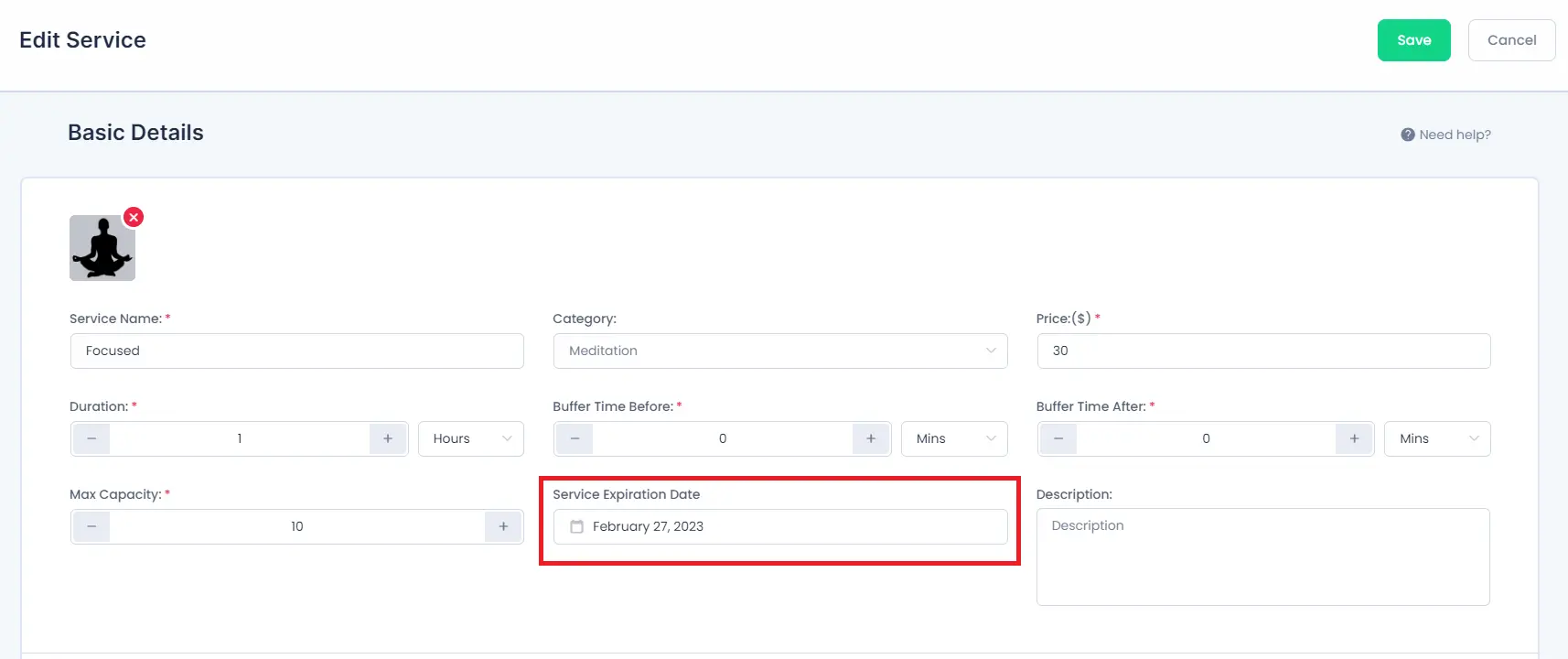Increase Max Capacity with plus button

point(503,526)
